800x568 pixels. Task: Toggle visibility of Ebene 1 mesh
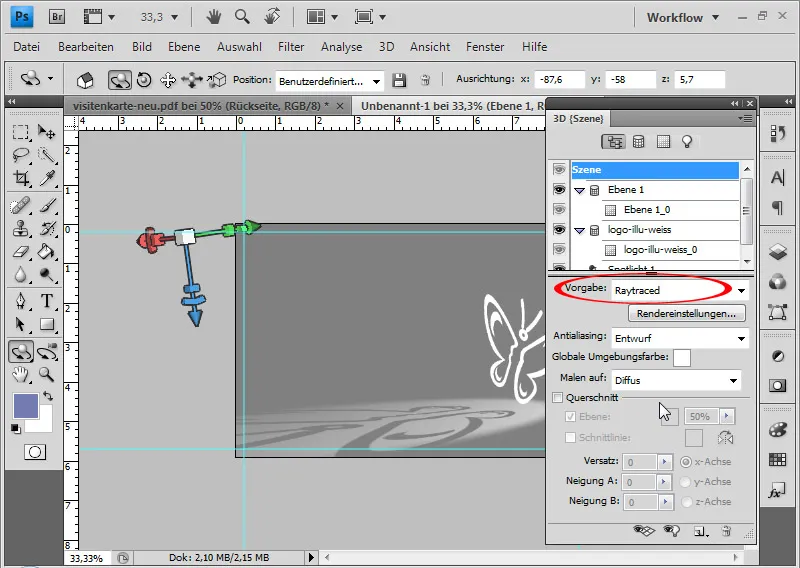559,190
